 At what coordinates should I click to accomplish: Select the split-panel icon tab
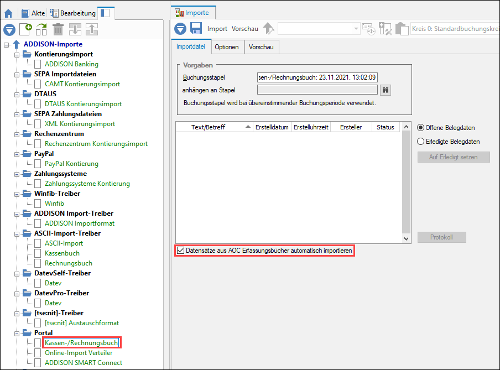105,13
